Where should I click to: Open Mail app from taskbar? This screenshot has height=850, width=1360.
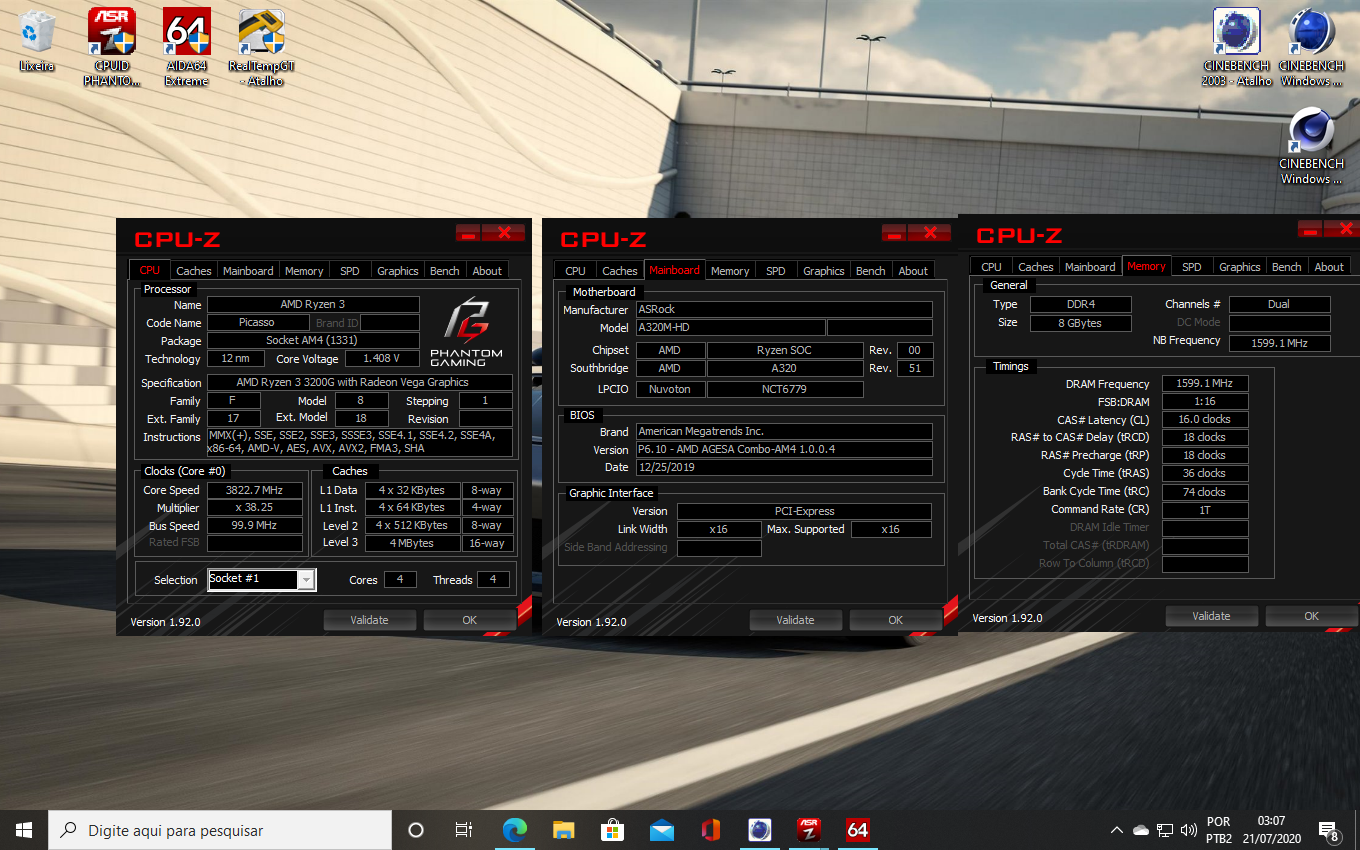point(662,830)
